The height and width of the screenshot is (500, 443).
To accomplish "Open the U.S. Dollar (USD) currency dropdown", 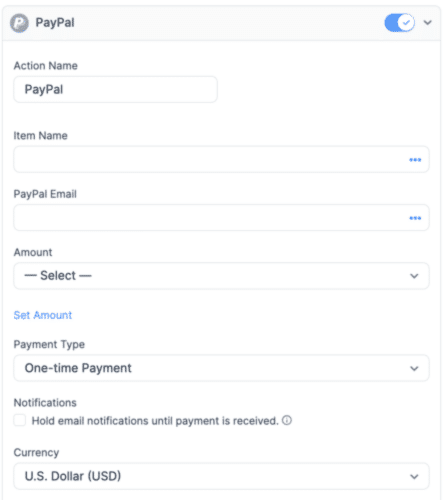I will pos(221,476).
